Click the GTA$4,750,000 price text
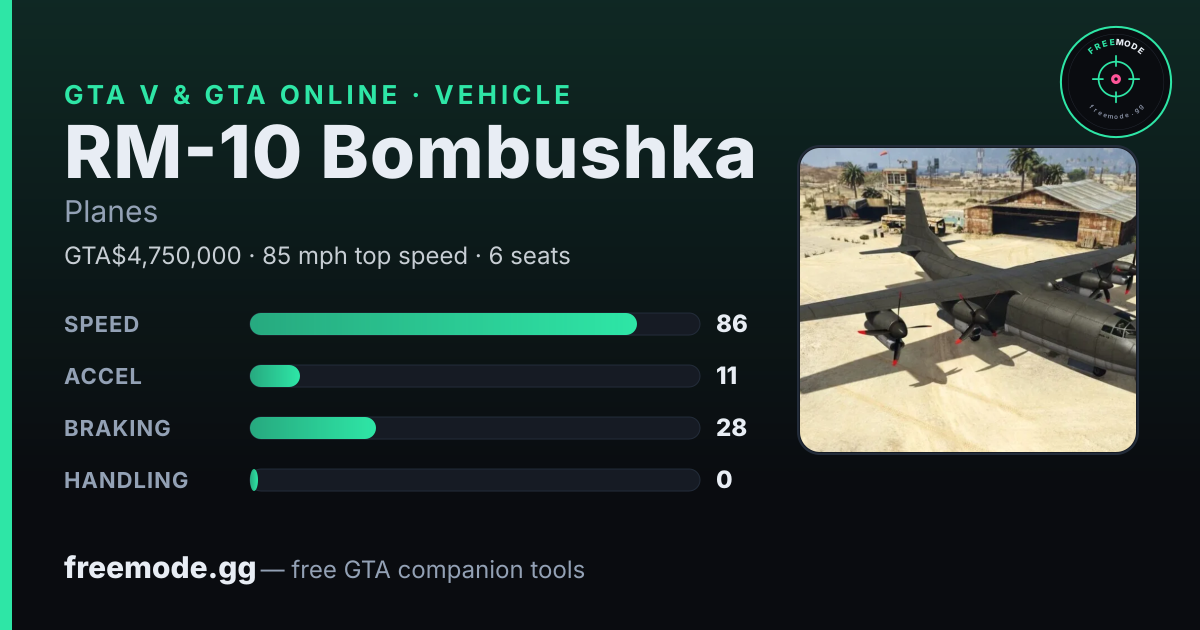The width and height of the screenshot is (1200, 630). 152,256
